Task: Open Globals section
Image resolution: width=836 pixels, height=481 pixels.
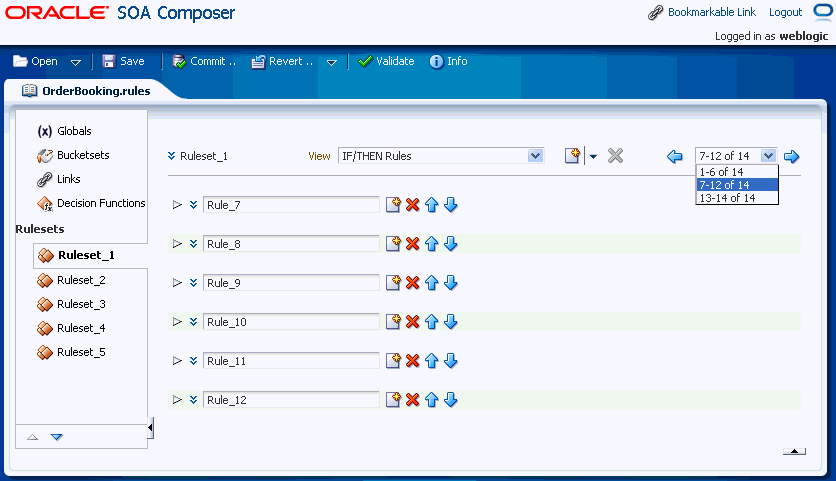Action: coord(65,131)
